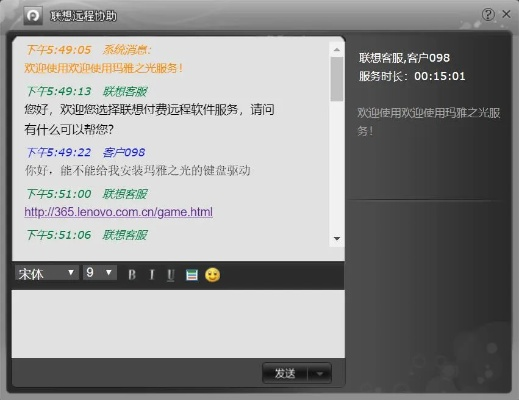The height and width of the screenshot is (400, 519).
Task: Toggle bold text formatting
Action: tap(132, 275)
